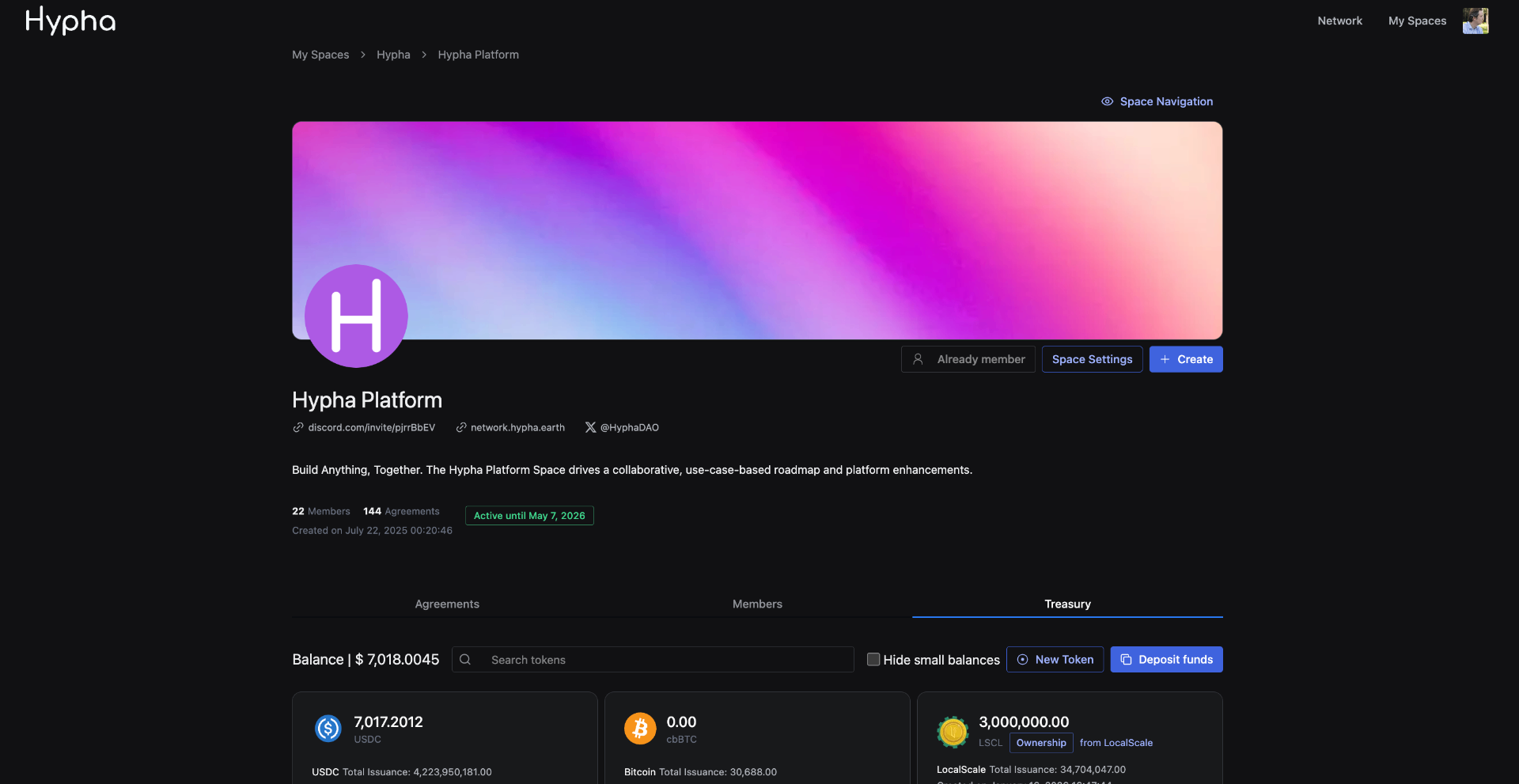Click Already member button
This screenshot has width=1519, height=784.
pyautogui.click(x=968, y=359)
